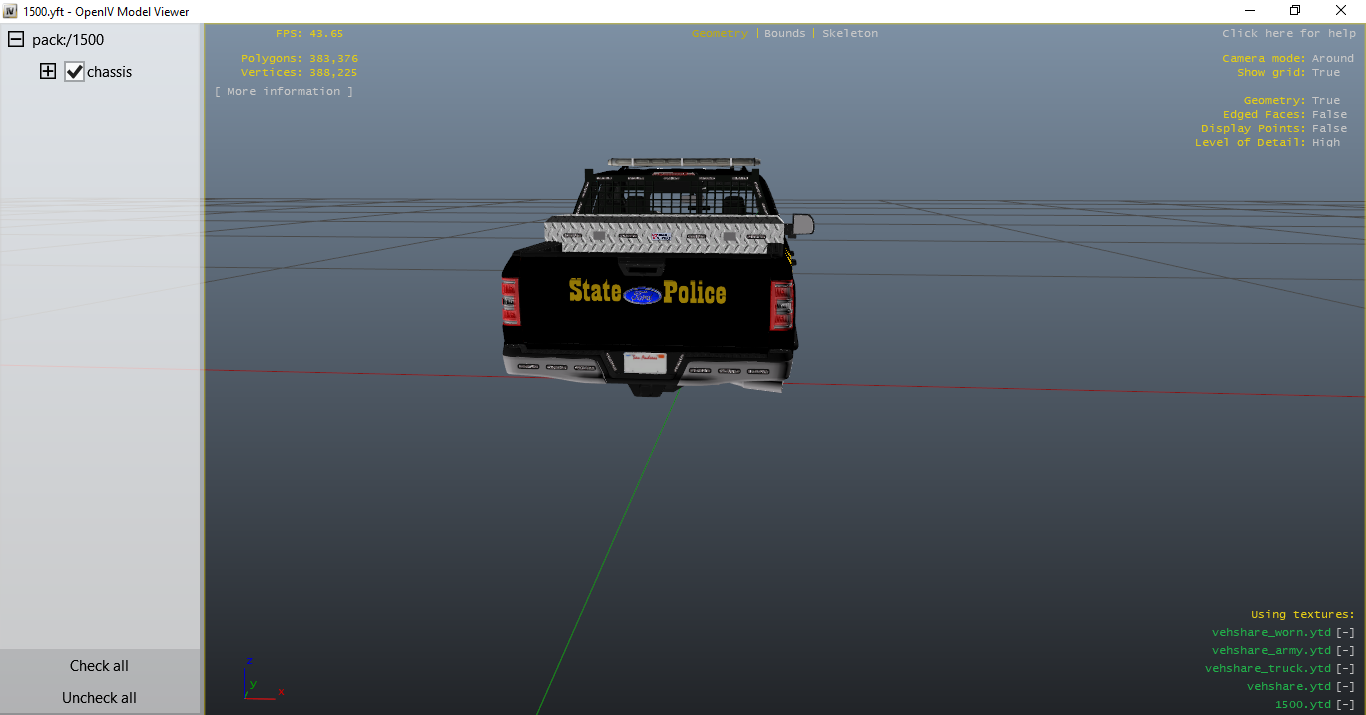The image size is (1366, 715).
Task: Uncheck the chassis visibility checkbox
Action: click(x=74, y=72)
